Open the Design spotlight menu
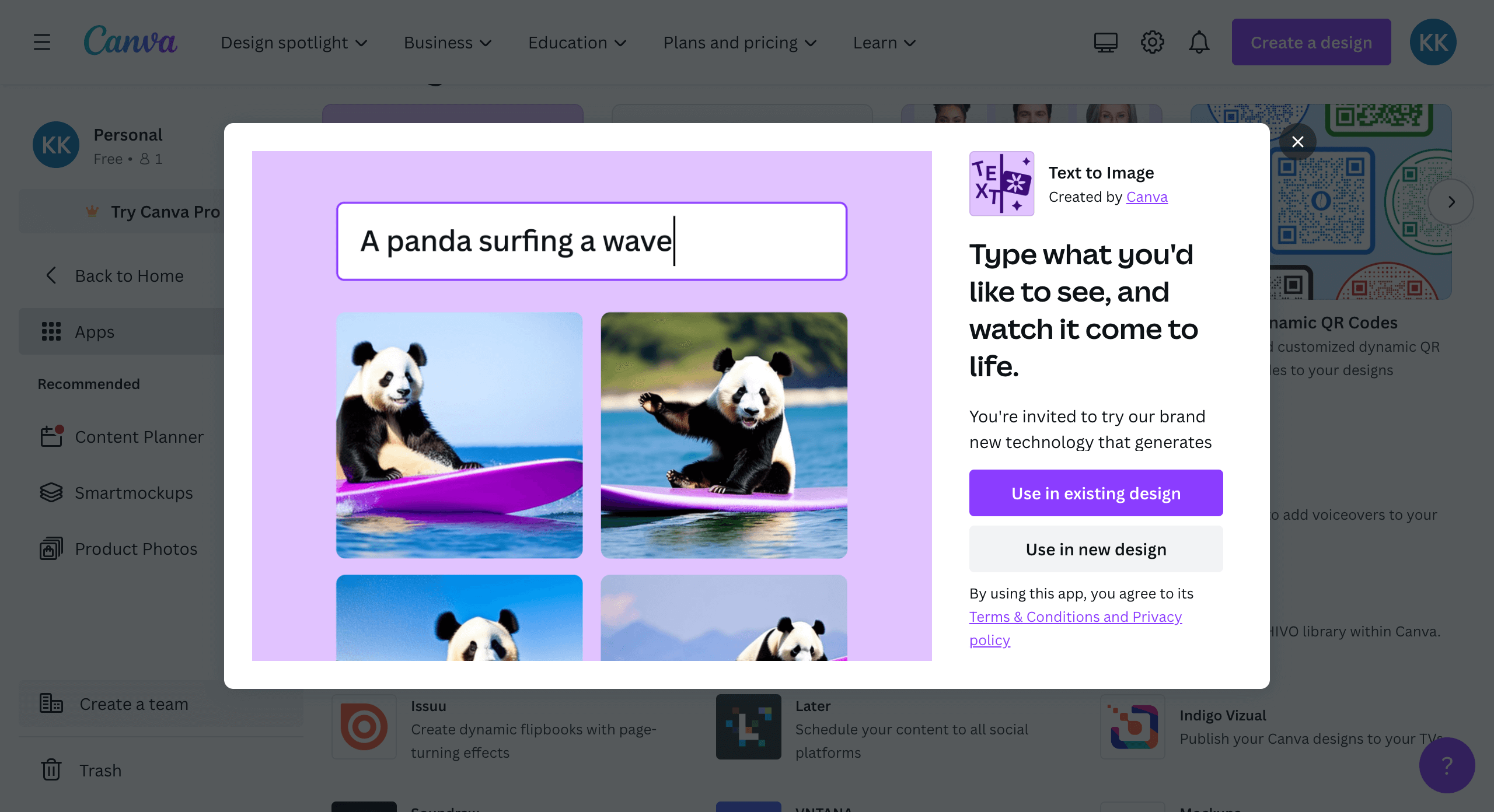 [x=294, y=42]
